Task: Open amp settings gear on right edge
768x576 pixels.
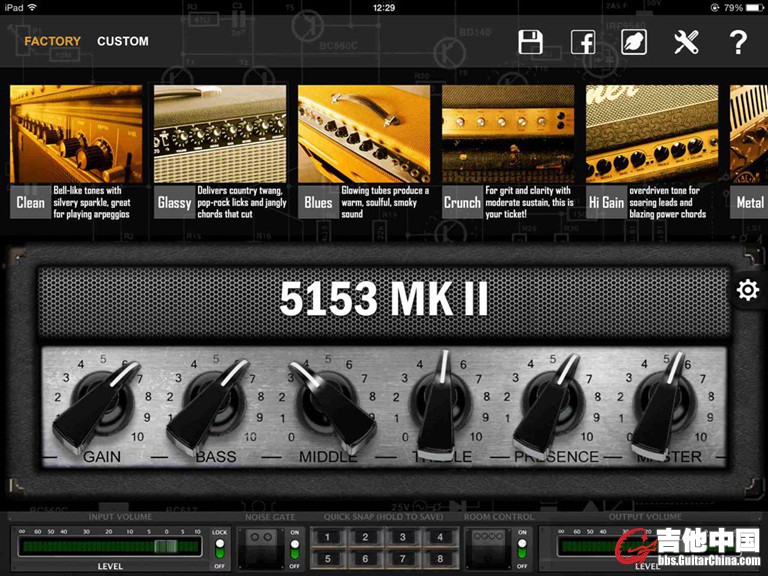Action: coord(747,290)
